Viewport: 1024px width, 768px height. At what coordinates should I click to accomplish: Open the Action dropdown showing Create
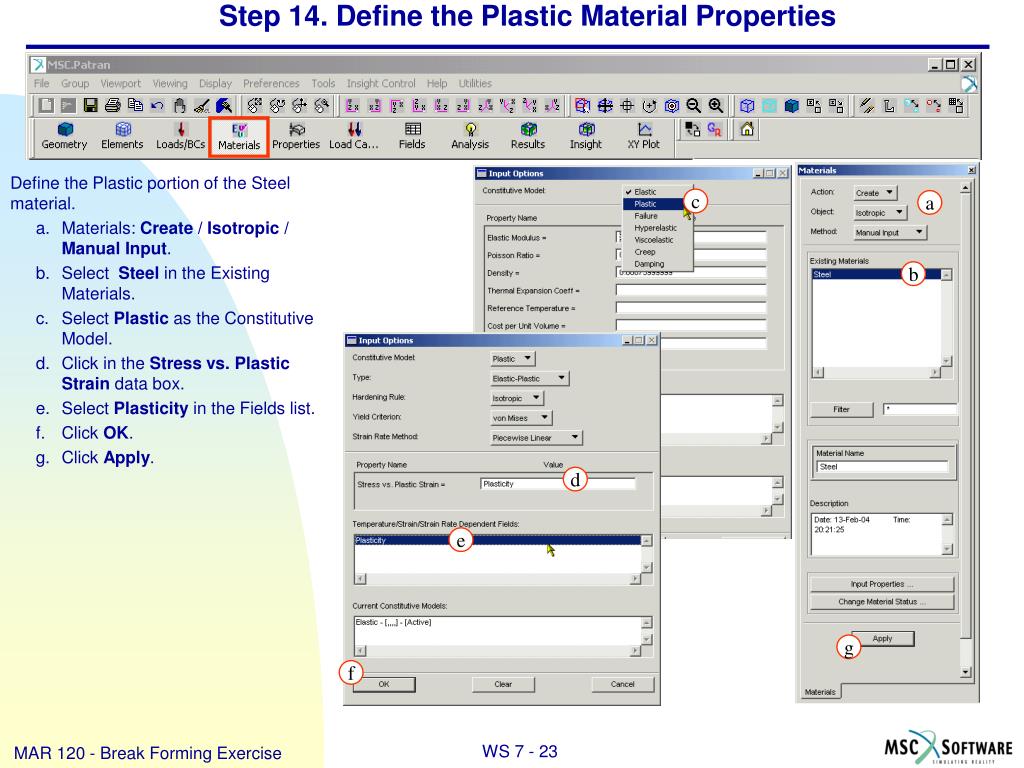pos(876,193)
